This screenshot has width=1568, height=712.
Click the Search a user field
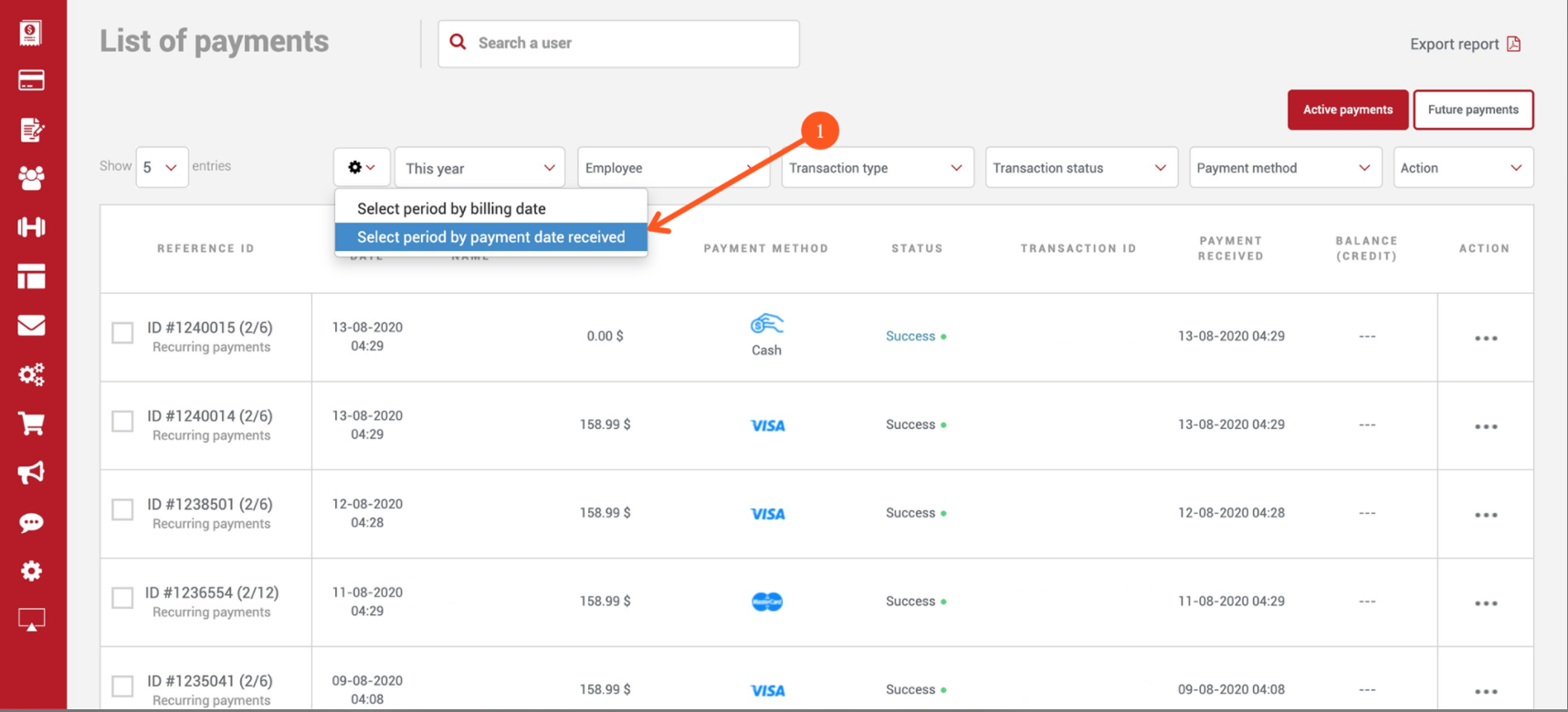(x=630, y=43)
